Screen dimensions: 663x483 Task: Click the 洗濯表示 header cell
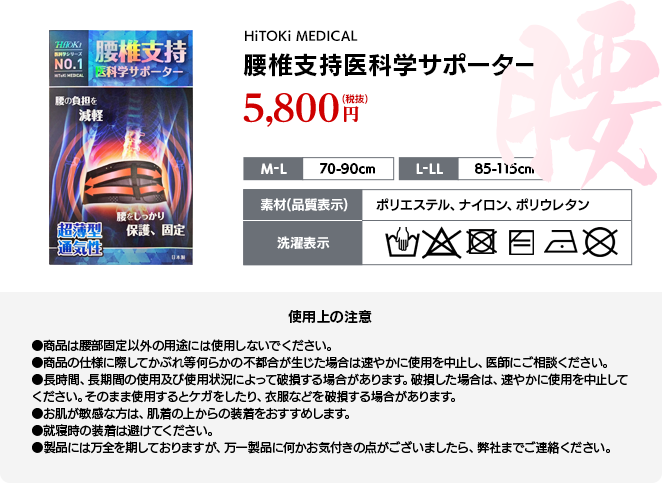(303, 243)
